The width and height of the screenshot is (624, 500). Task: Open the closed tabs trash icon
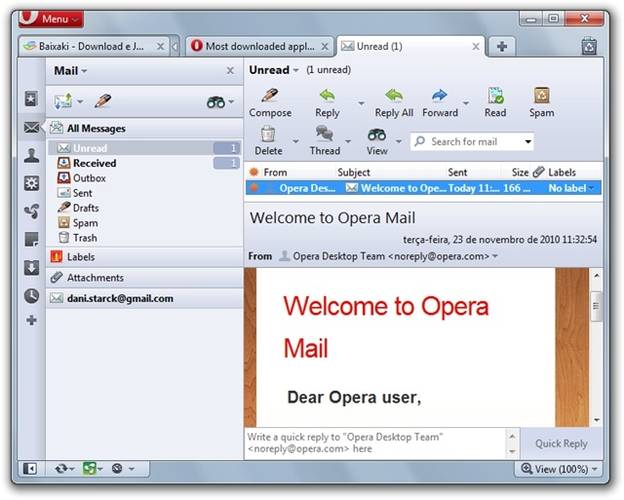589,46
